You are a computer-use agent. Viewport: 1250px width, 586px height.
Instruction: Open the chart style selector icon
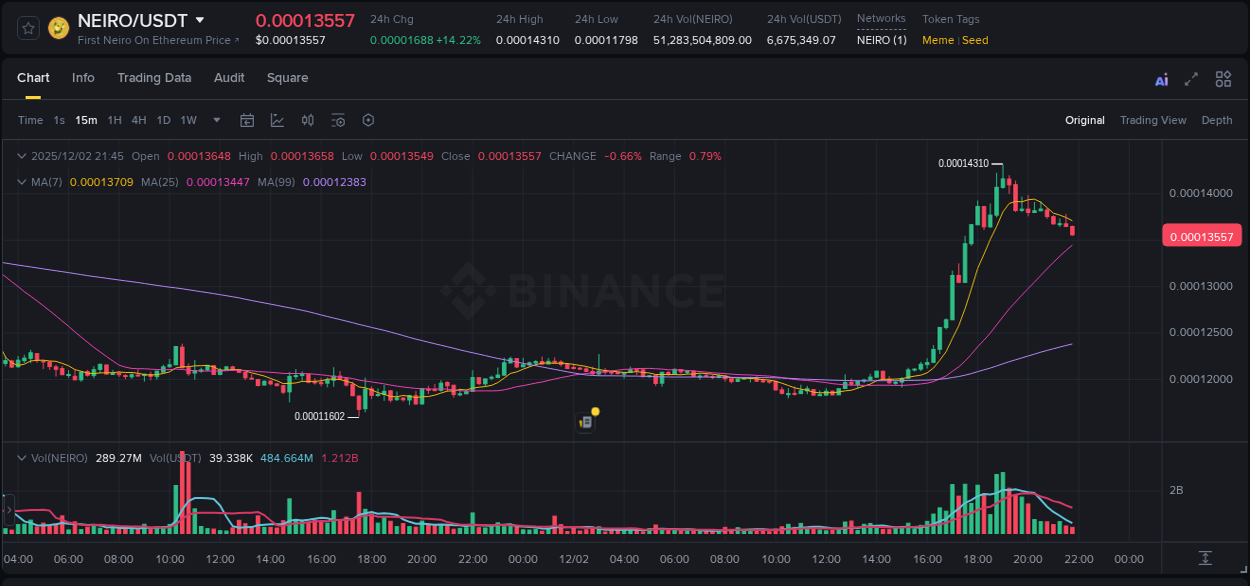[x=277, y=119]
